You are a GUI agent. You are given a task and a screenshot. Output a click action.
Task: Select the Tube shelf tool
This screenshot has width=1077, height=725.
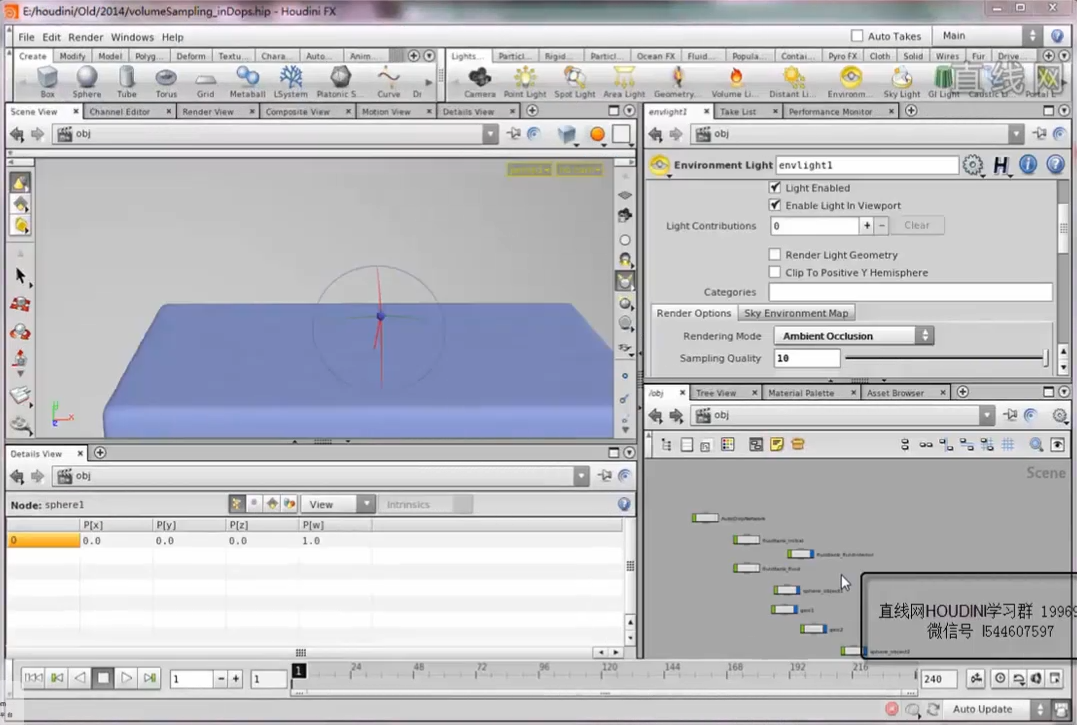pos(126,82)
